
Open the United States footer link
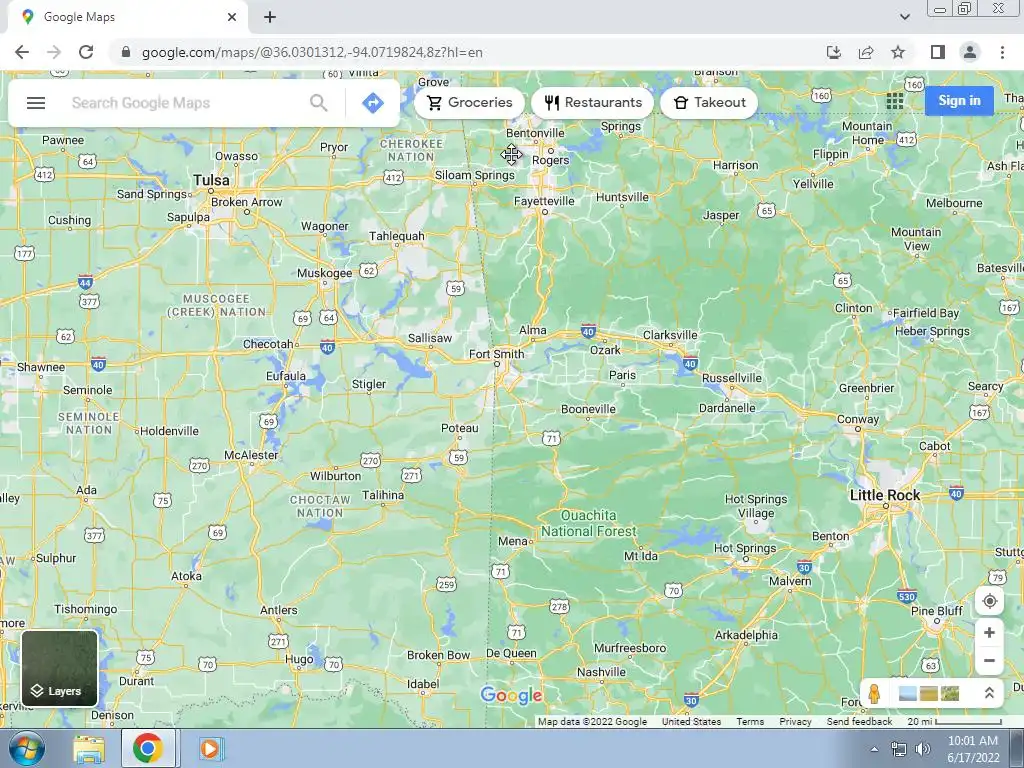click(x=691, y=722)
